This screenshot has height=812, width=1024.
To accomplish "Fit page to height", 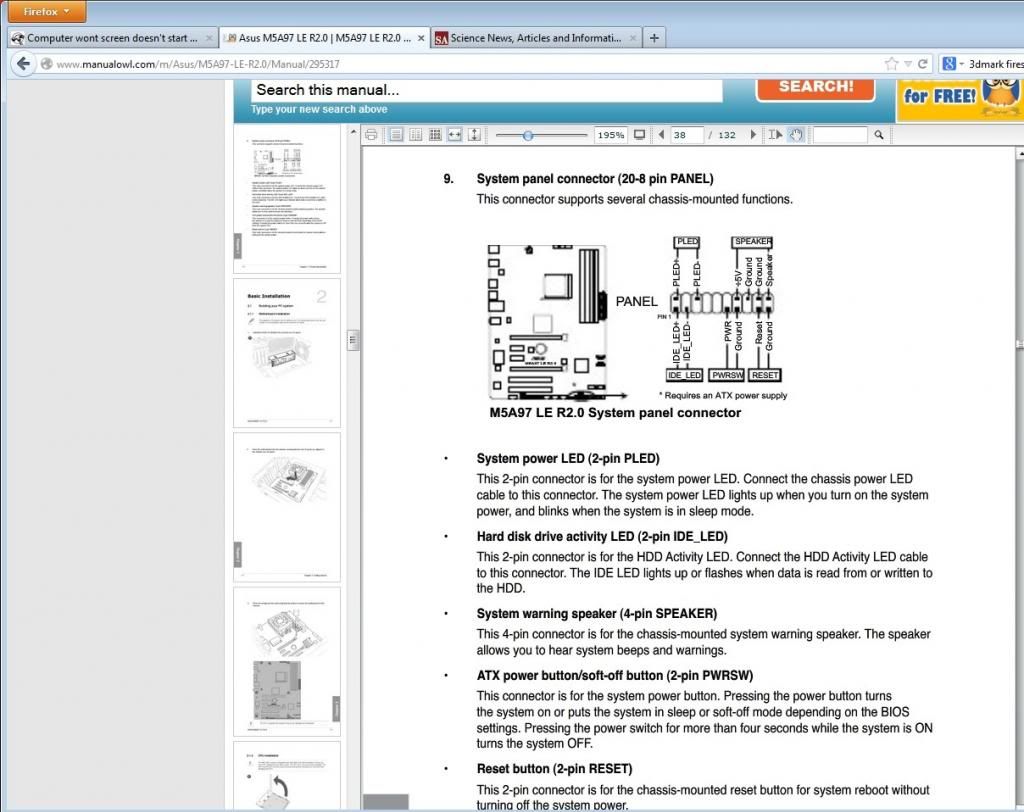I will click(x=474, y=135).
